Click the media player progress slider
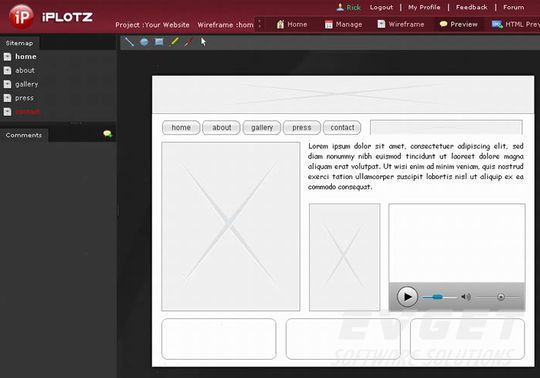Image resolution: width=540 pixels, height=378 pixels. pyautogui.click(x=439, y=297)
